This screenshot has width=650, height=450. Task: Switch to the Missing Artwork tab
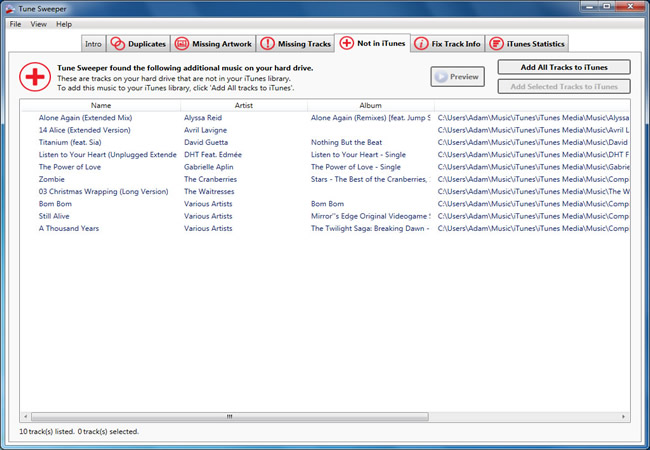[213, 44]
